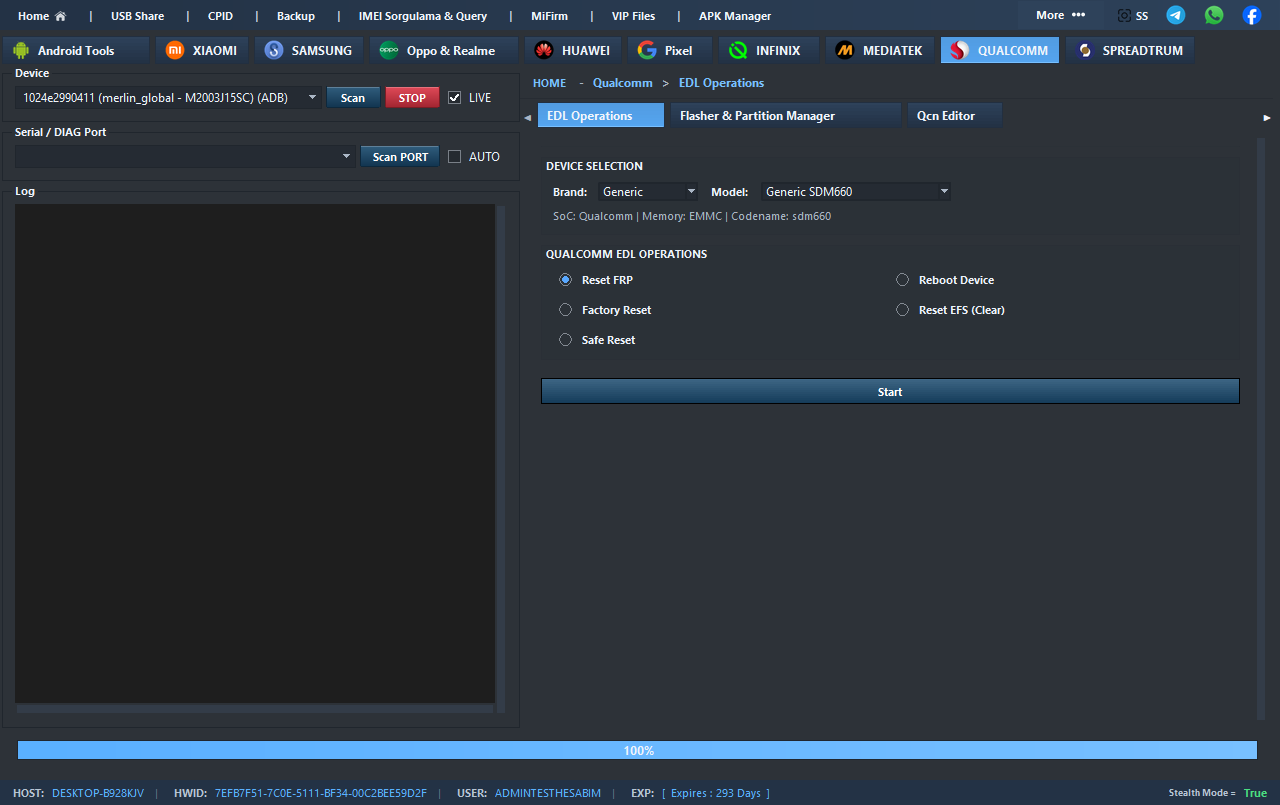This screenshot has height=805, width=1280.
Task: Open the Huawei brand section
Action: tap(572, 50)
